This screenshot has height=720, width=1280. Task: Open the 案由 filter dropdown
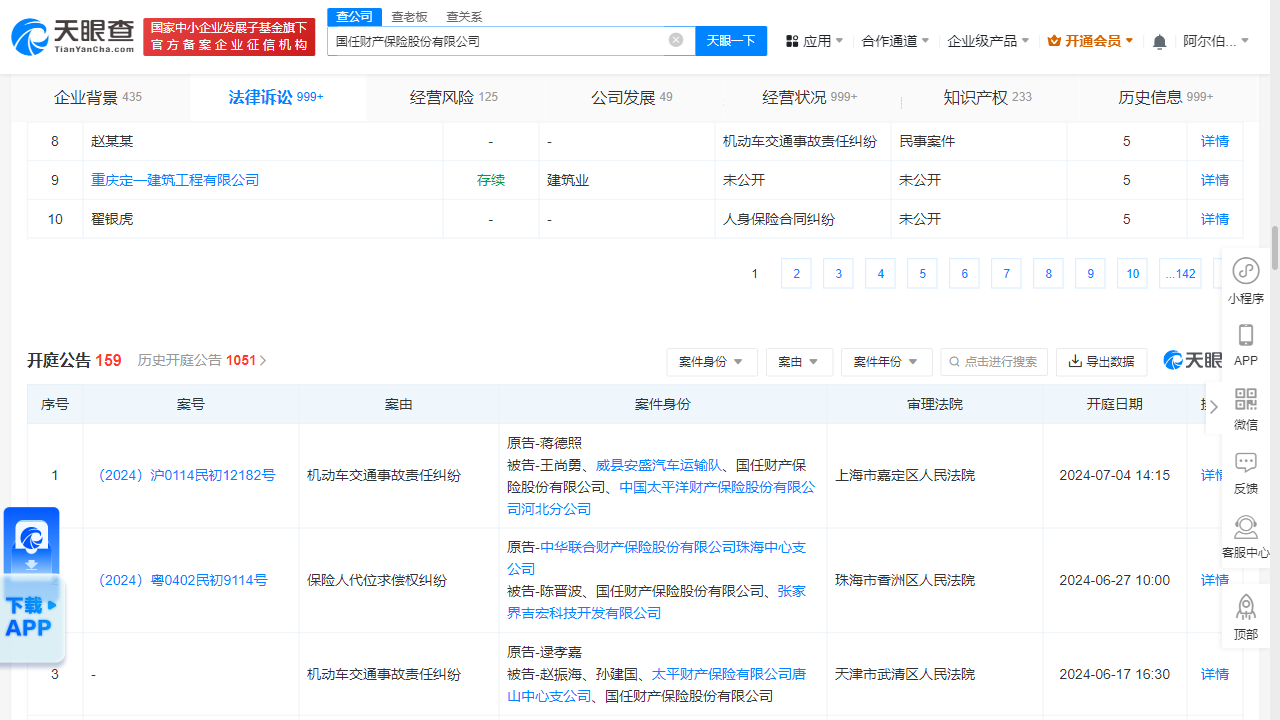[x=799, y=362]
